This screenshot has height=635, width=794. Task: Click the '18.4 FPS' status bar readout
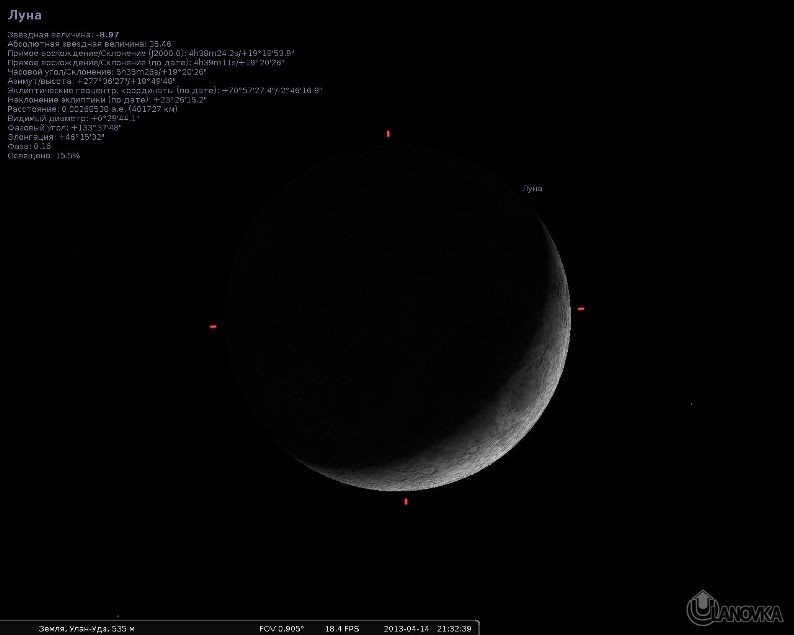click(x=342, y=628)
